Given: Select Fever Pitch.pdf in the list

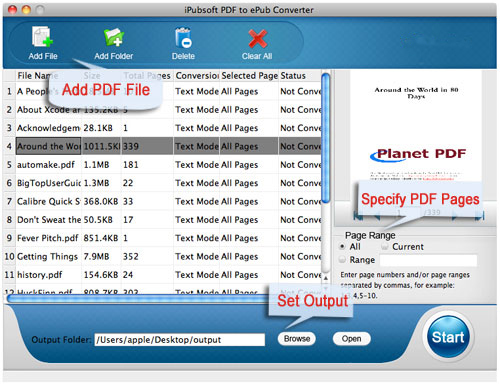Looking at the screenshot, I should point(162,238).
